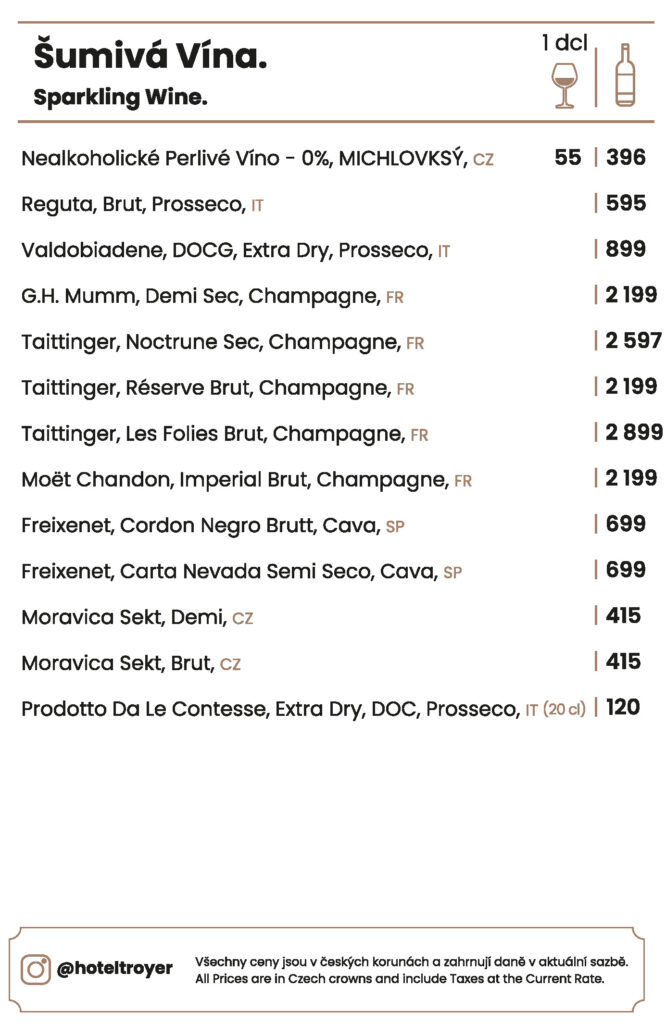Select Nealkoholické Perlivé Víno Michlovský item
Image resolution: width=666 pixels, height=1024 pixels.
pyautogui.click(x=257, y=158)
